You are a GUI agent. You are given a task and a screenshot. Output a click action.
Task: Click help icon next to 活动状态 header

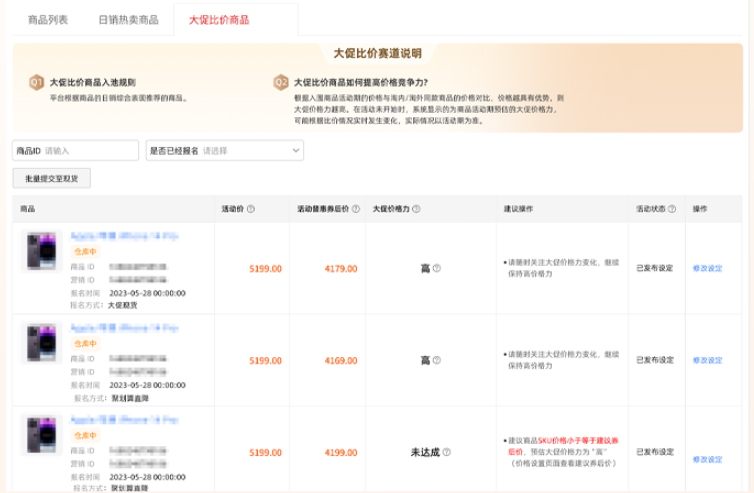672,209
